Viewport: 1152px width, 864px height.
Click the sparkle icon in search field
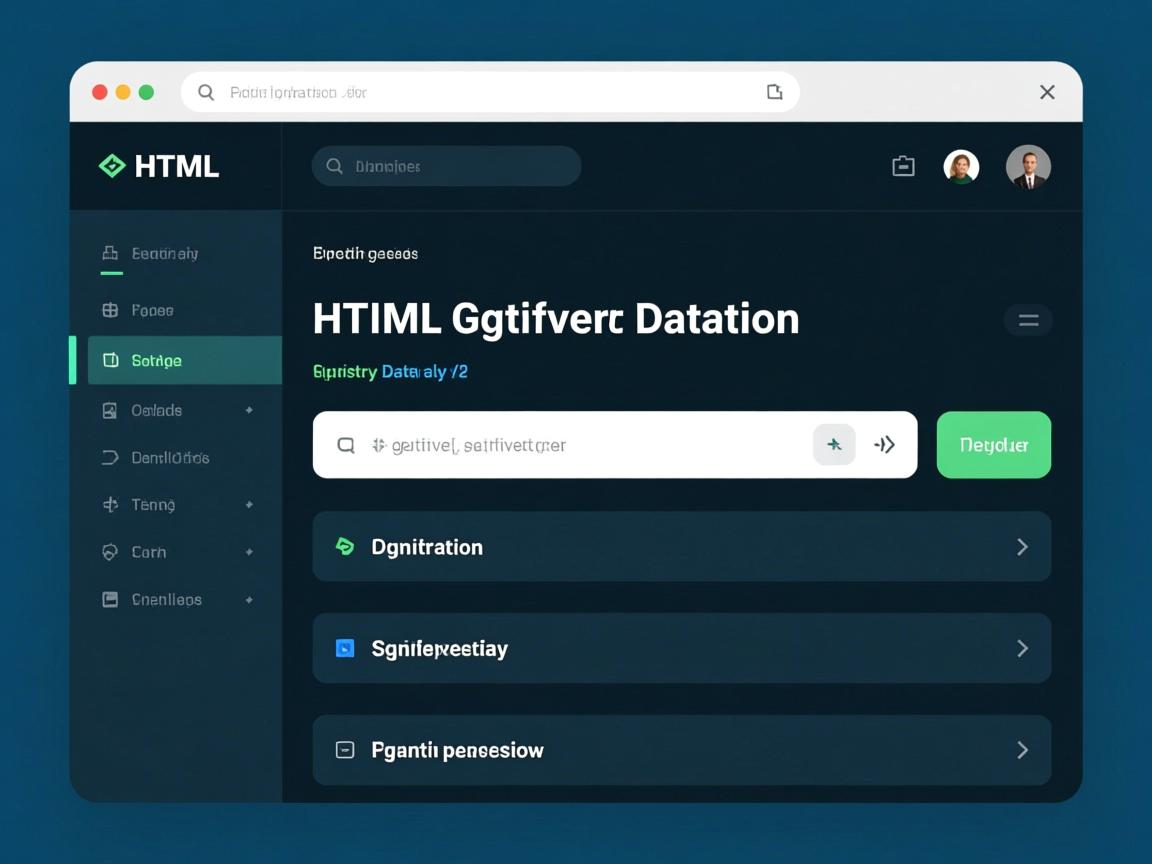click(x=834, y=445)
